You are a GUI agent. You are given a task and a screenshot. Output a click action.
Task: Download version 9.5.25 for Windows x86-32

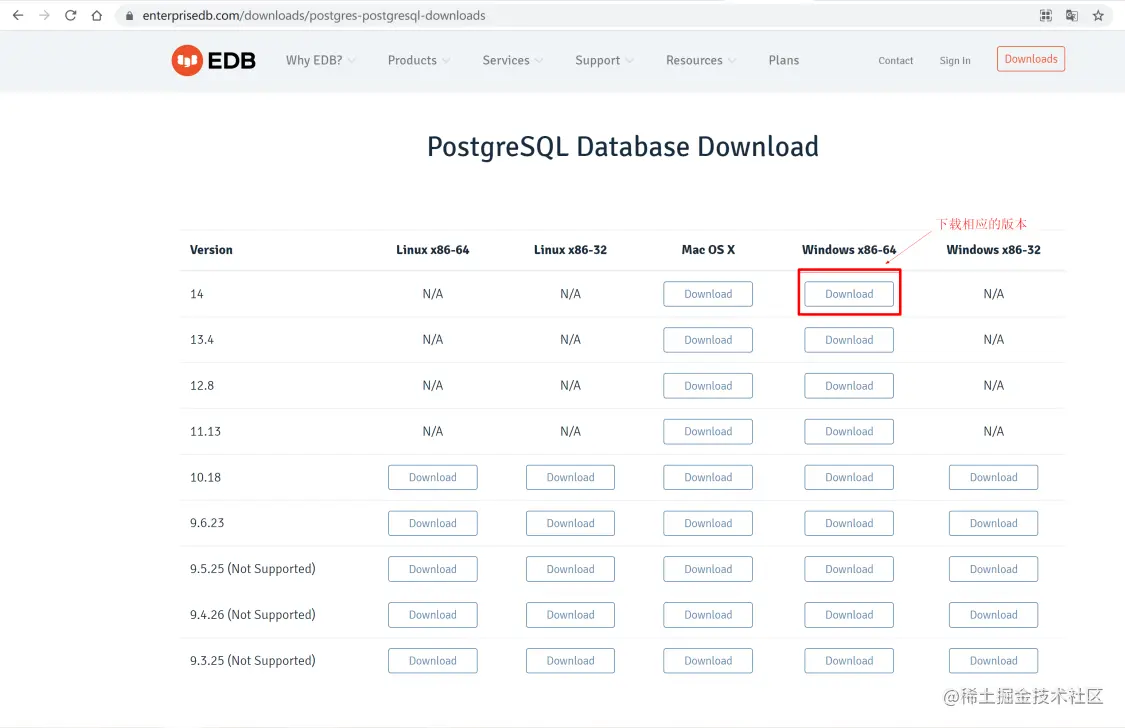(994, 569)
